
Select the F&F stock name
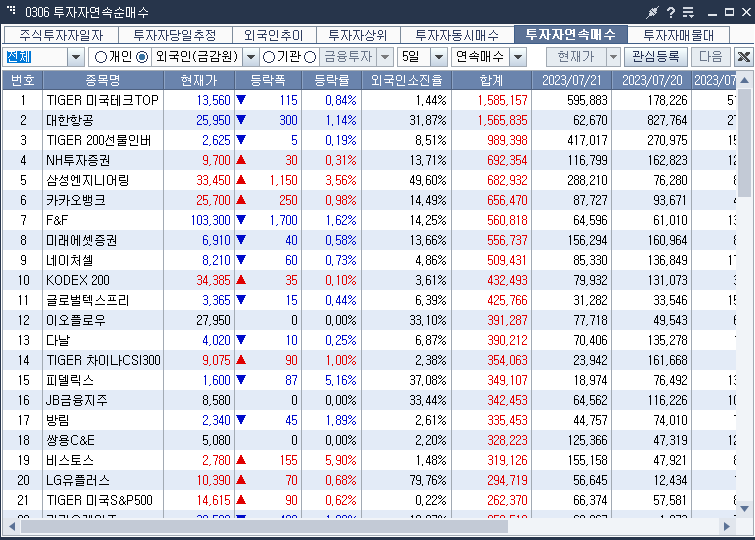coord(57,220)
